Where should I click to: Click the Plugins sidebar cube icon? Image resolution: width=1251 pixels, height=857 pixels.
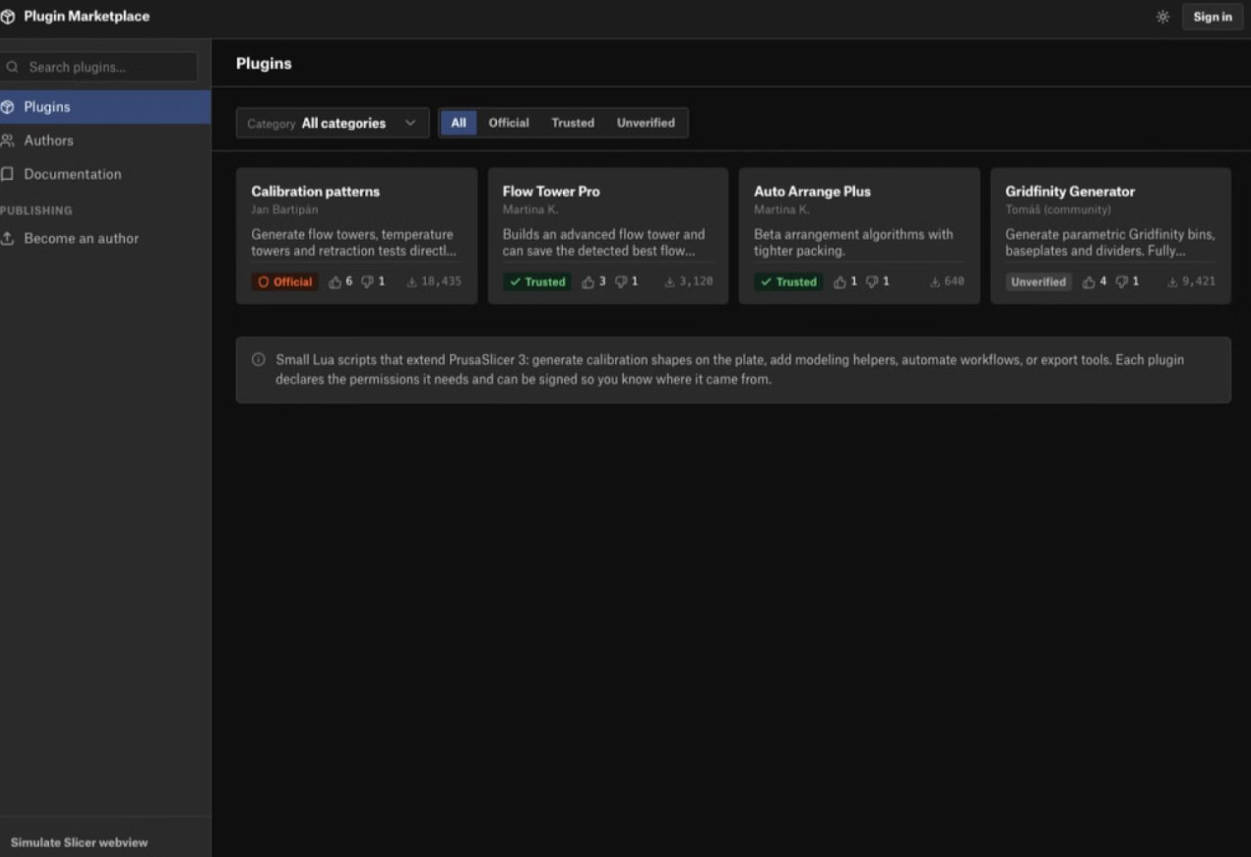[8, 106]
